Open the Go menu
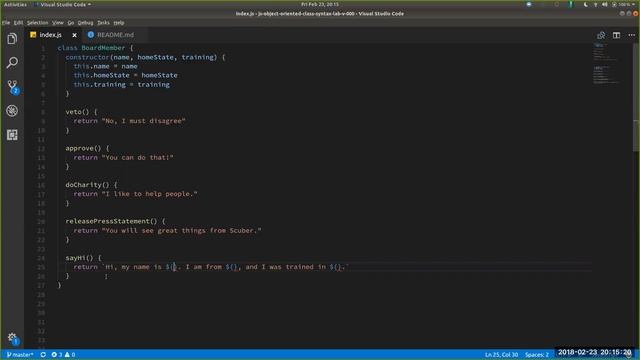This screenshot has height=360, width=640. (x=71, y=23)
